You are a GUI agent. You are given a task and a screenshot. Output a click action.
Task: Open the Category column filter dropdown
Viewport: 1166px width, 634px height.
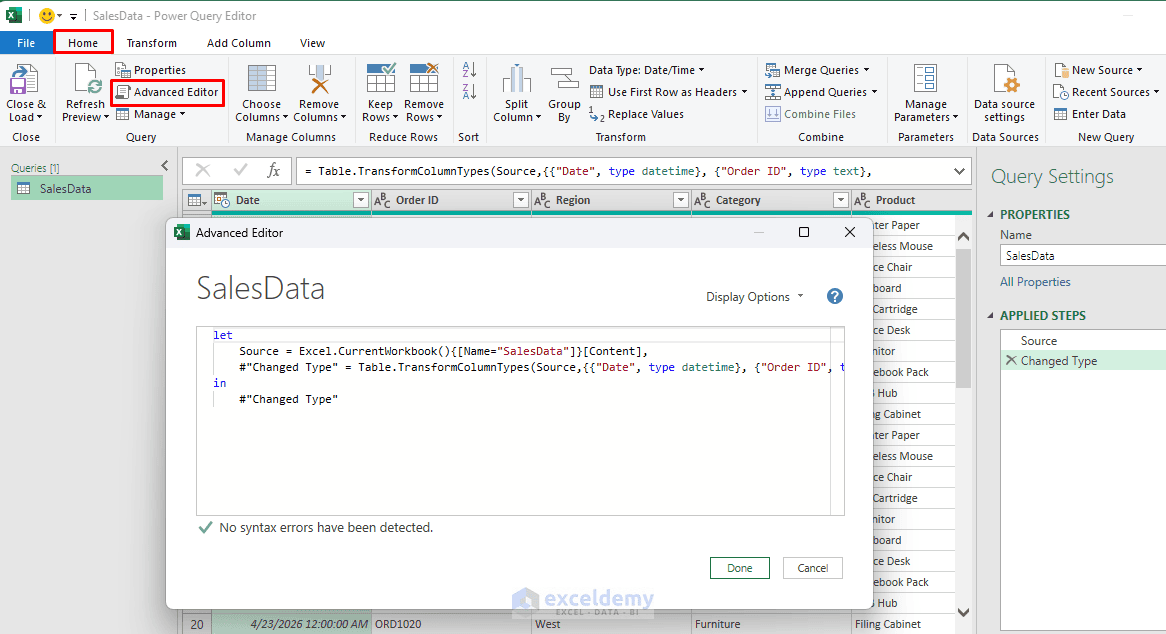pos(840,200)
